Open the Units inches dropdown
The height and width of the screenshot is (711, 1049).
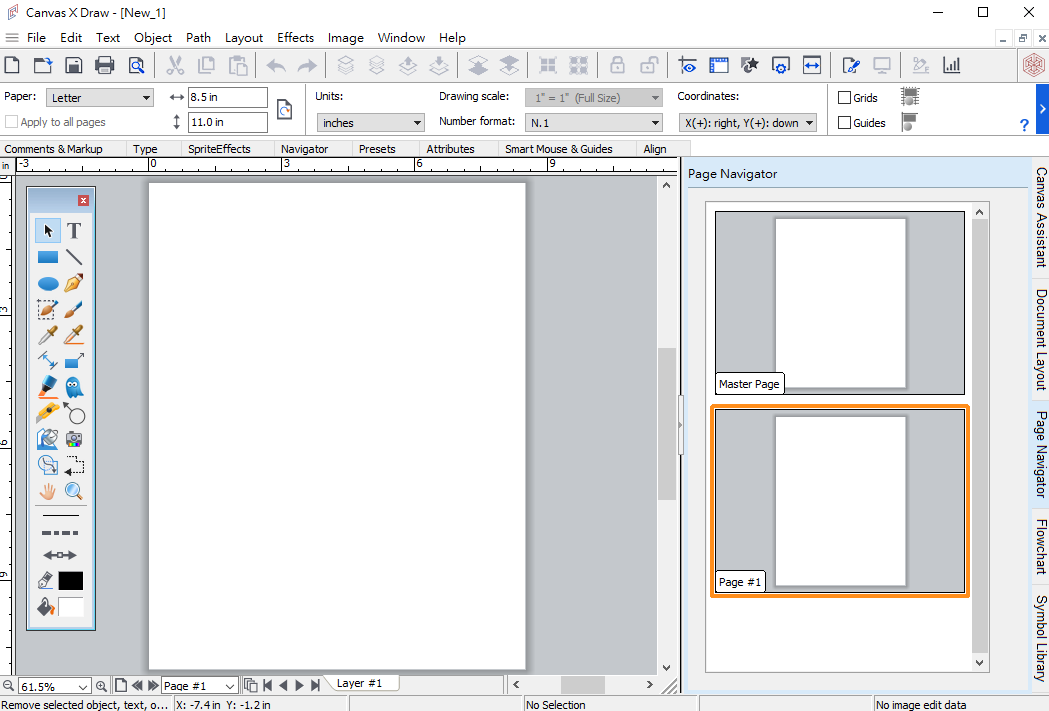point(371,122)
